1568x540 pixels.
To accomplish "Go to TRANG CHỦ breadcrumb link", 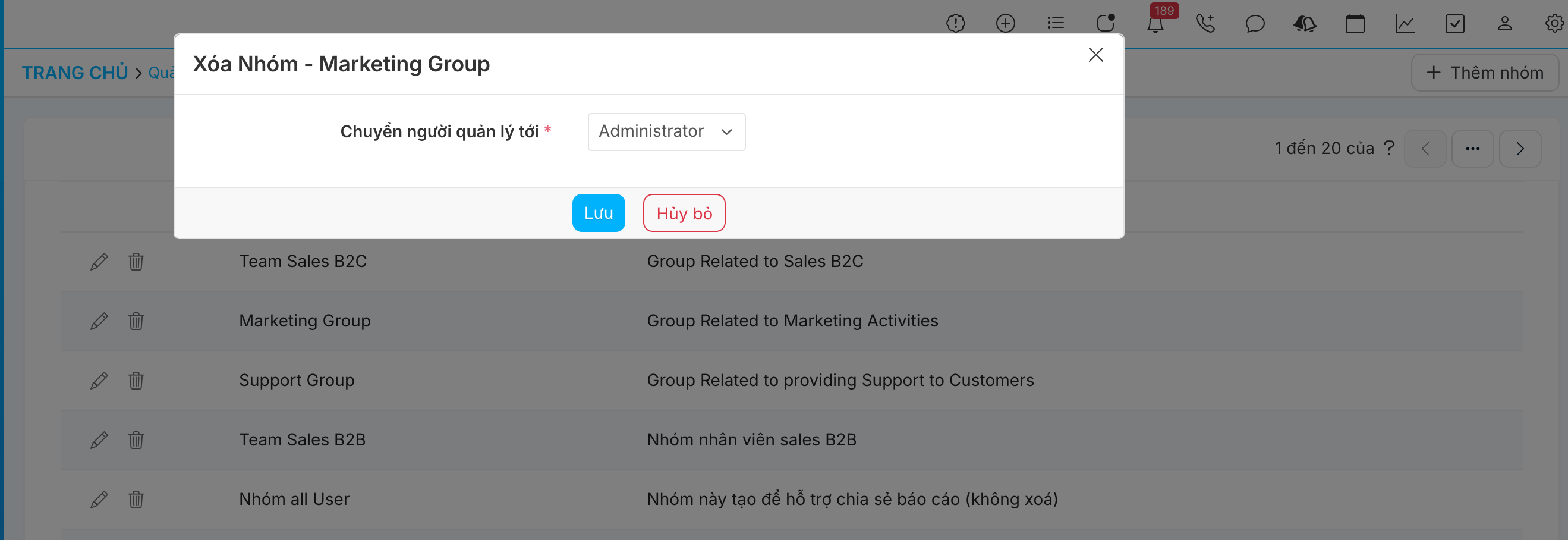I will pos(75,73).
